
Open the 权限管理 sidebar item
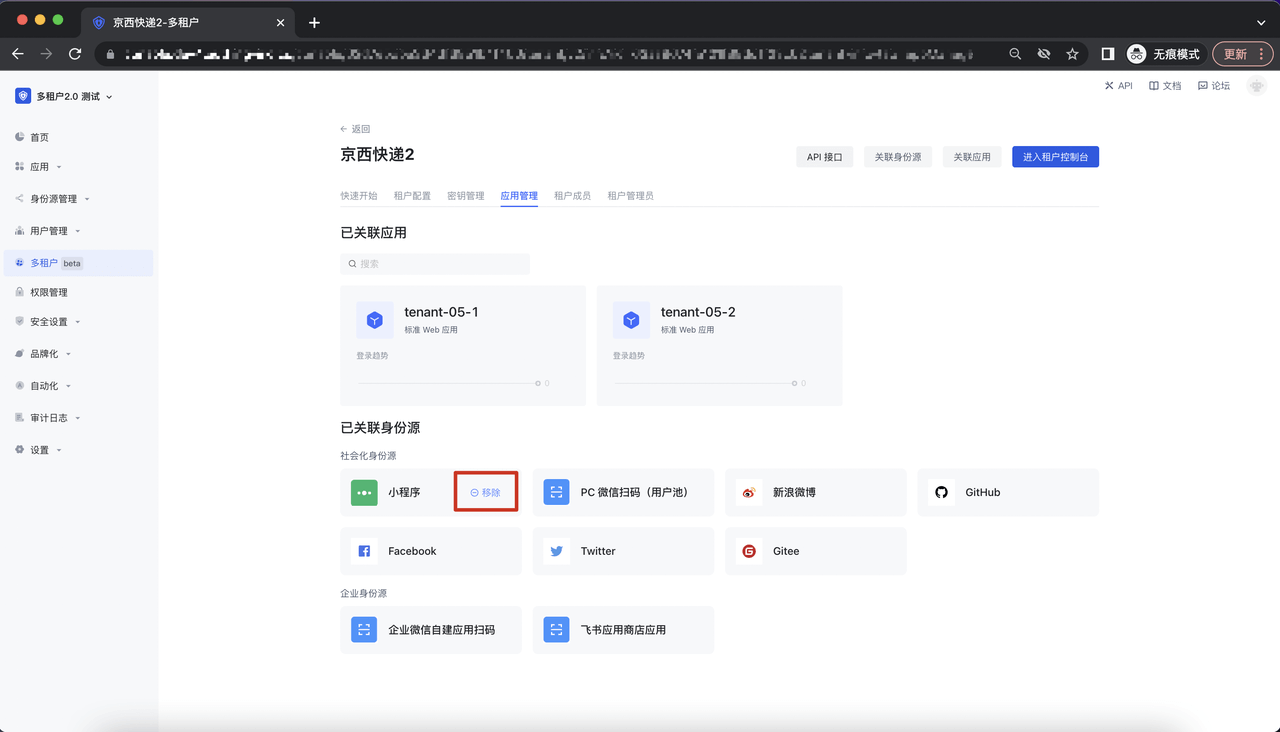click(48, 293)
